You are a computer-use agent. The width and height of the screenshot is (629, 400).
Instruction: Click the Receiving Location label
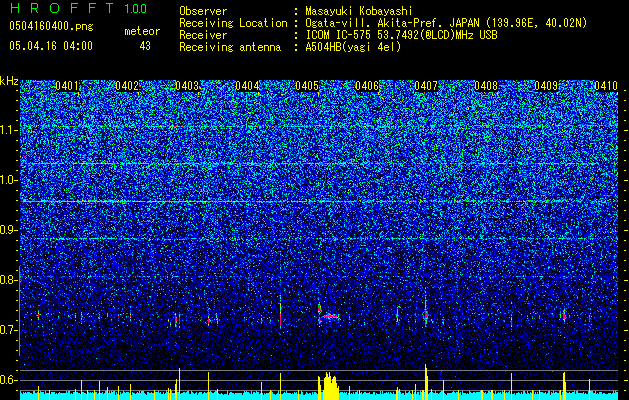233,23
